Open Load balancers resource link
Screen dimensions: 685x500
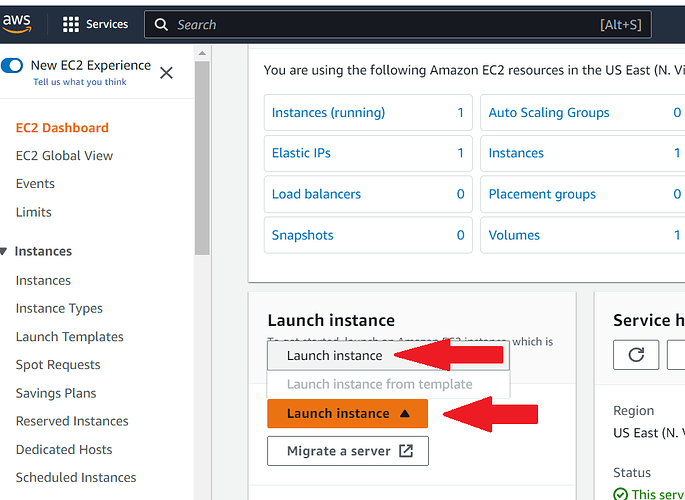pos(316,194)
